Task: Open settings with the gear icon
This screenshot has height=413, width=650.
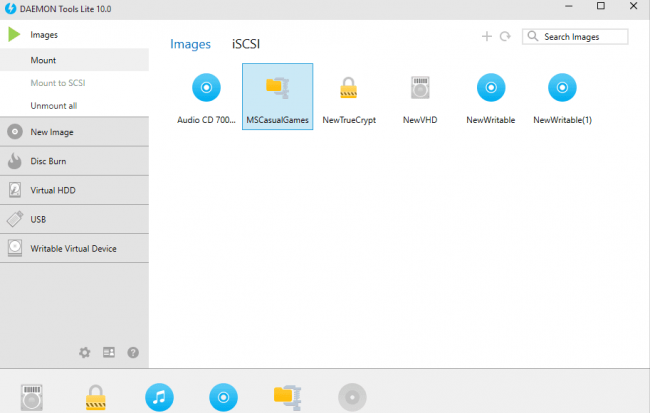Action: (85, 352)
